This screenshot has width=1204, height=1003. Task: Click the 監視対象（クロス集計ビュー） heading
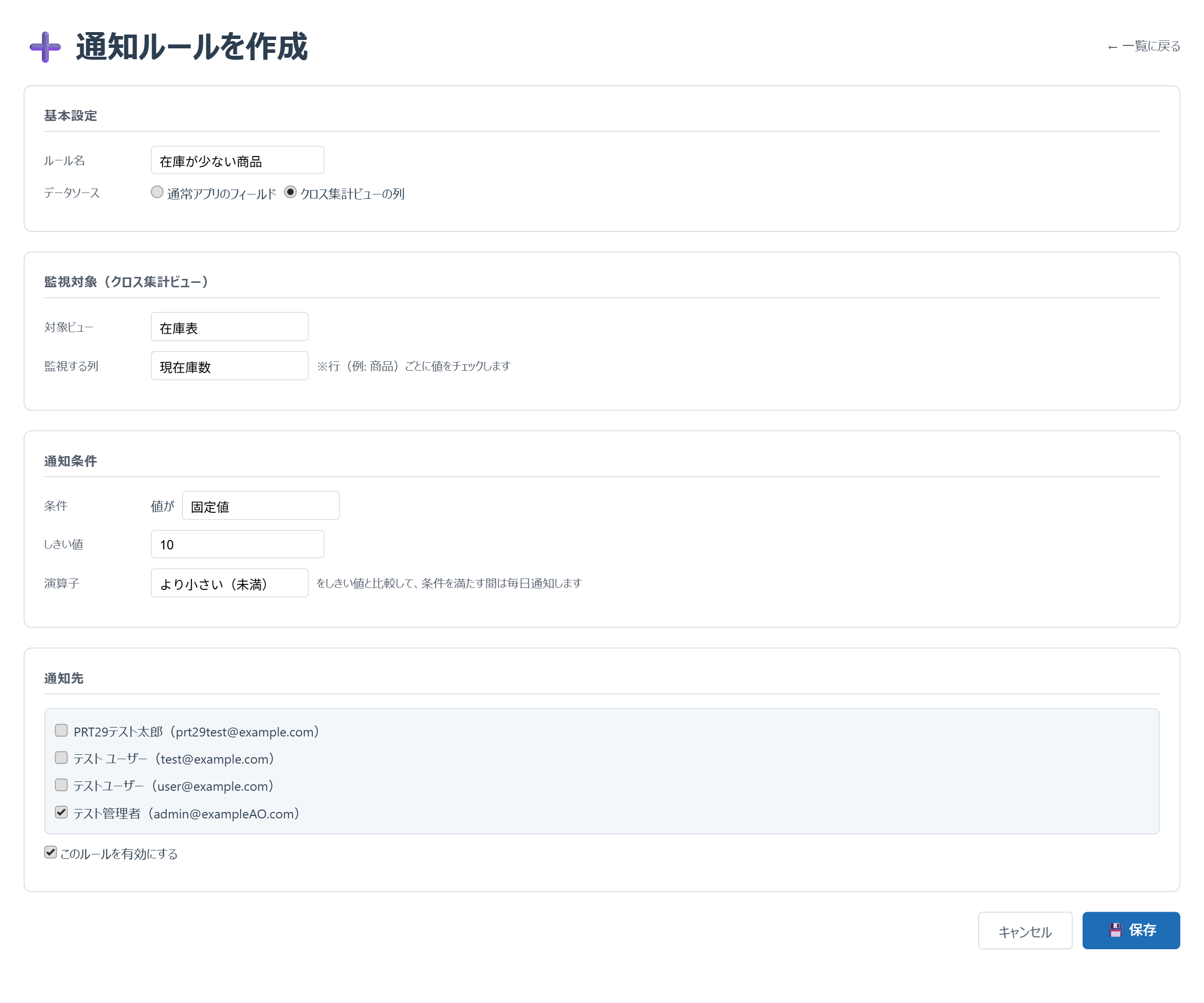click(x=126, y=282)
